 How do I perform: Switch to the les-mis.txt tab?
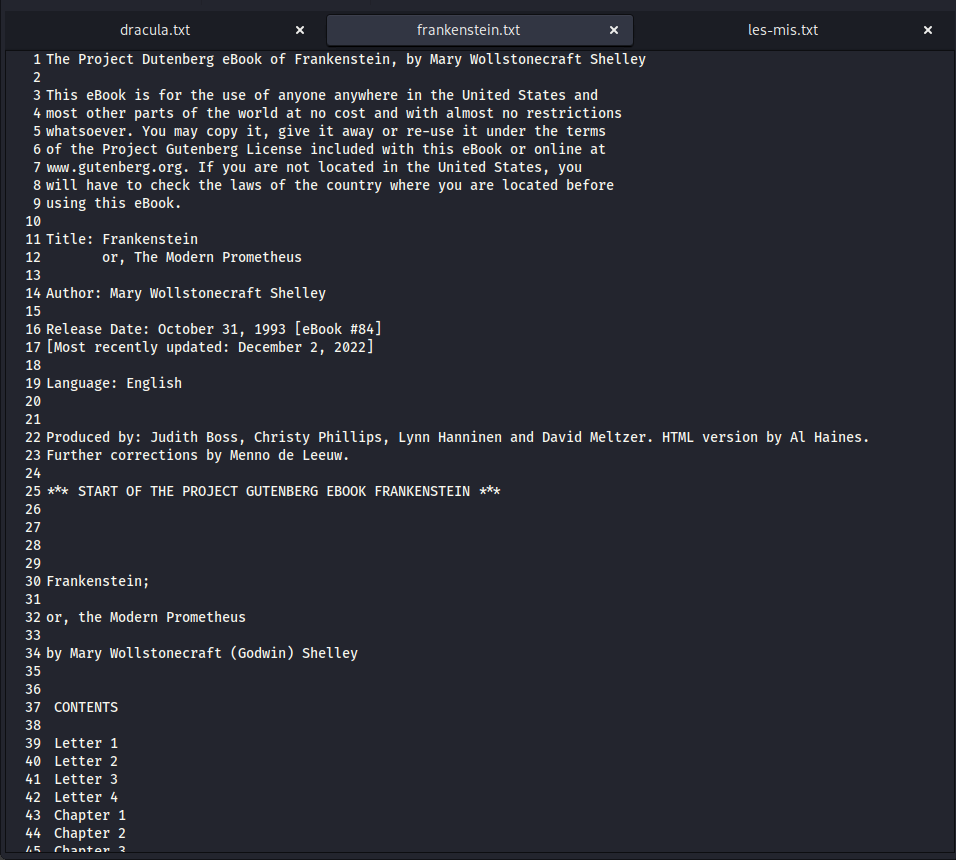click(x=782, y=30)
